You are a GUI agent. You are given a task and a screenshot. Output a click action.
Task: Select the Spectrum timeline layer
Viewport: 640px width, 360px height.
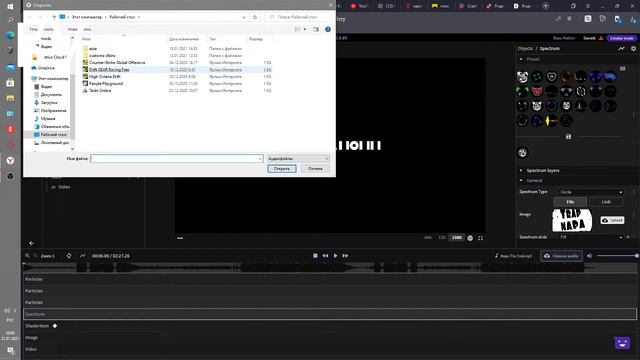pos(330,314)
